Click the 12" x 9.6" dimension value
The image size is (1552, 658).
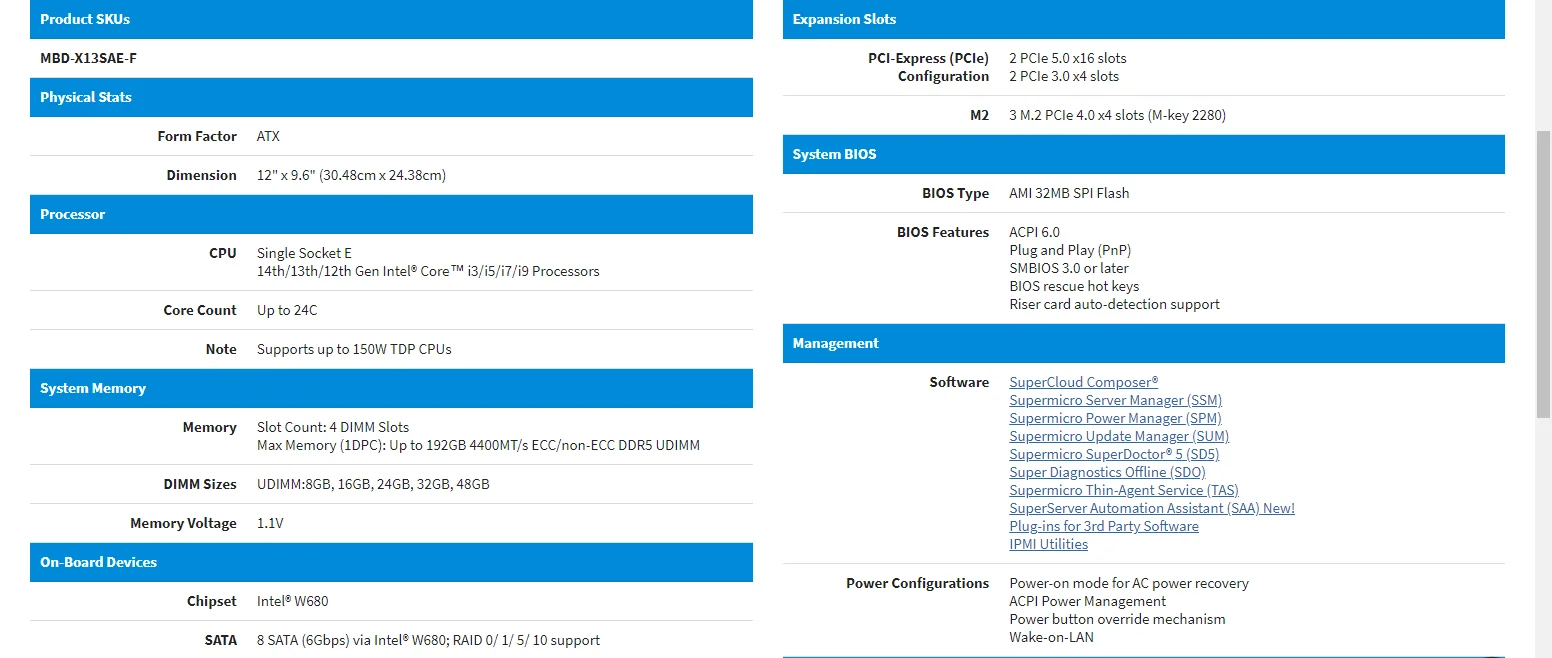click(351, 175)
